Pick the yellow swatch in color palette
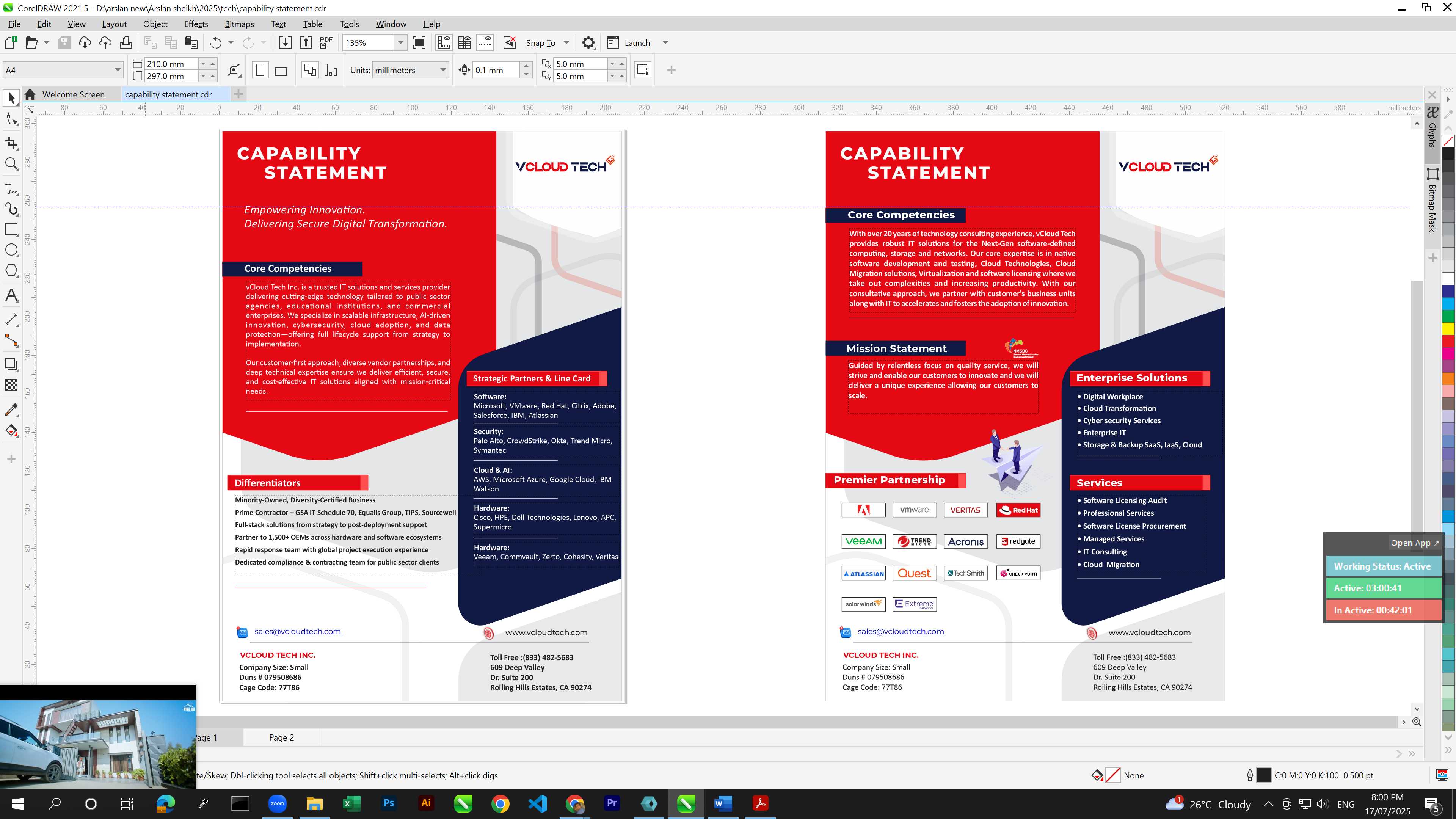 tap(1449, 328)
